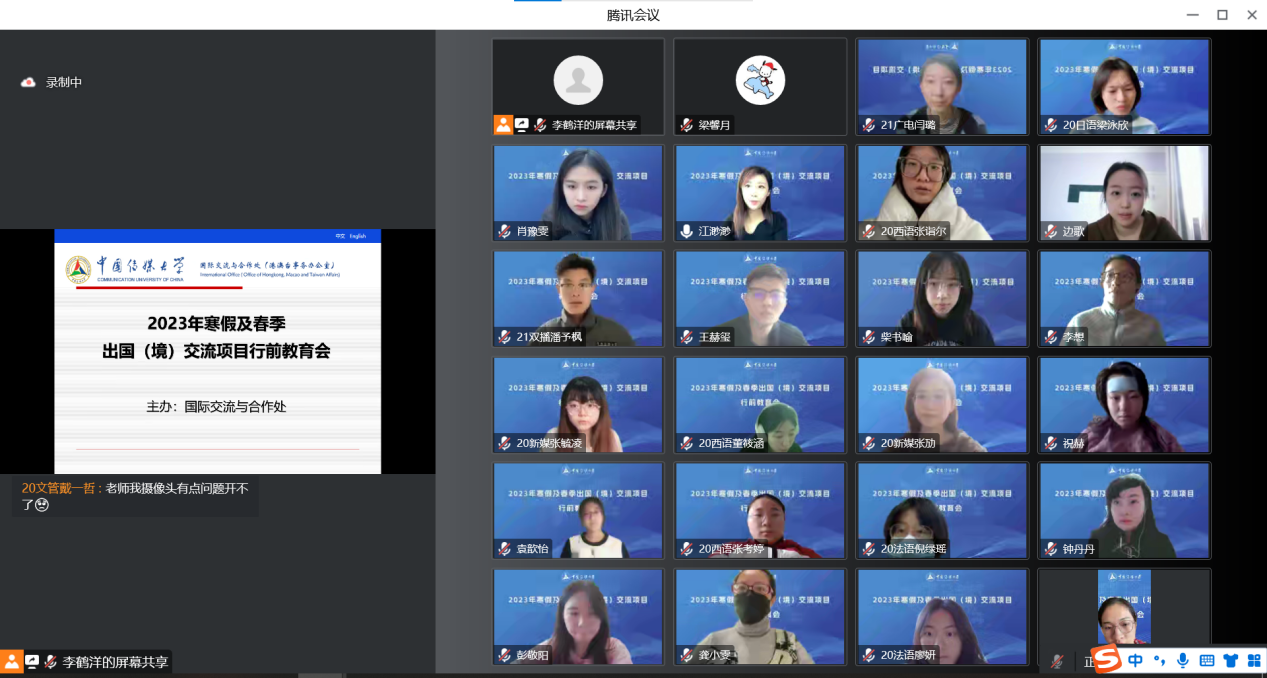Select the video tile of 王赫玺

tap(760, 298)
